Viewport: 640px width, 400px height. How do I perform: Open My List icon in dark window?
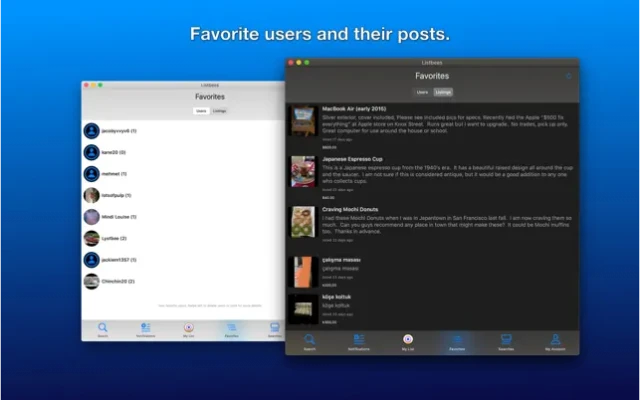click(407, 341)
